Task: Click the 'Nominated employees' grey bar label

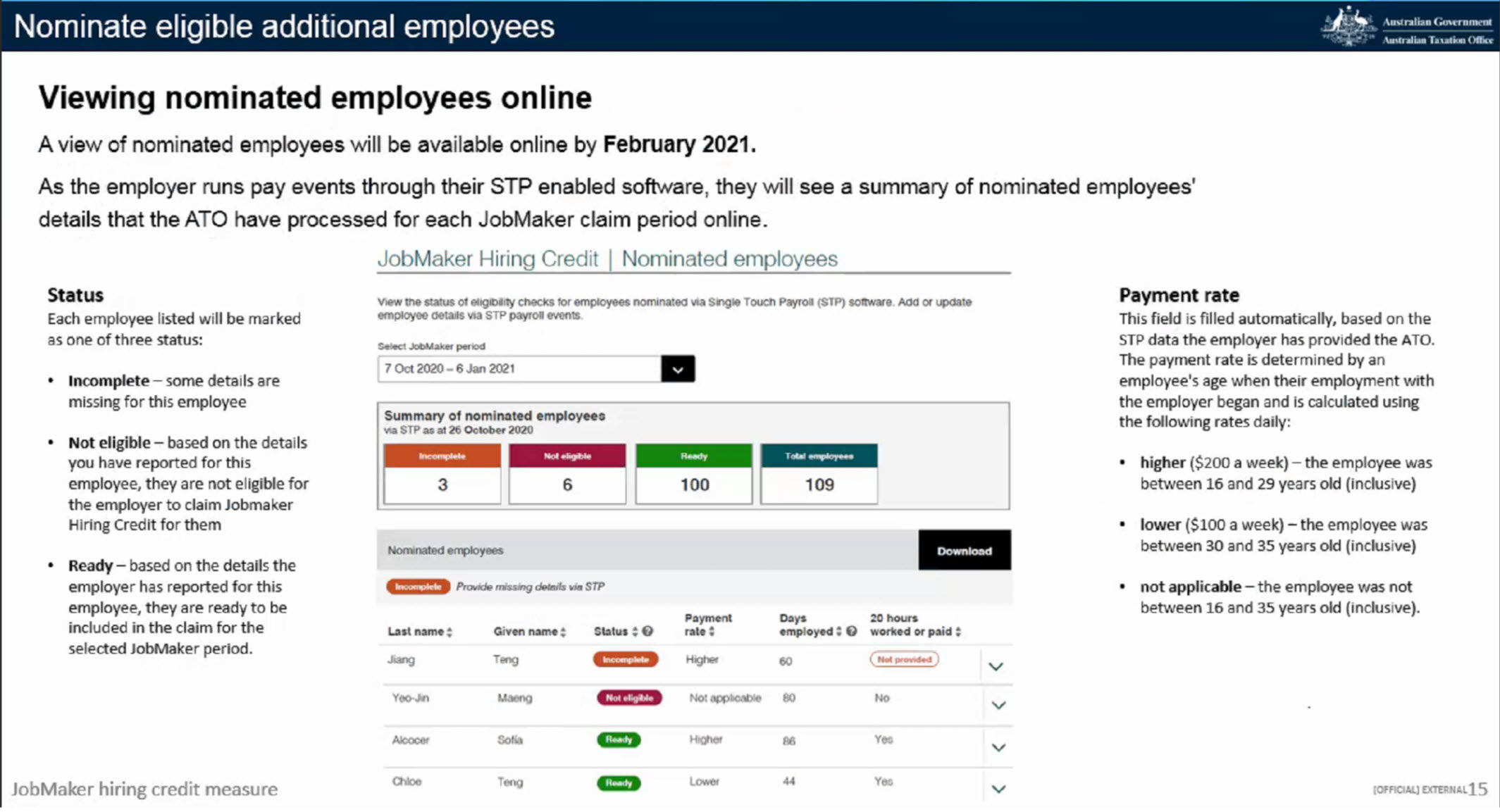Action: click(445, 551)
